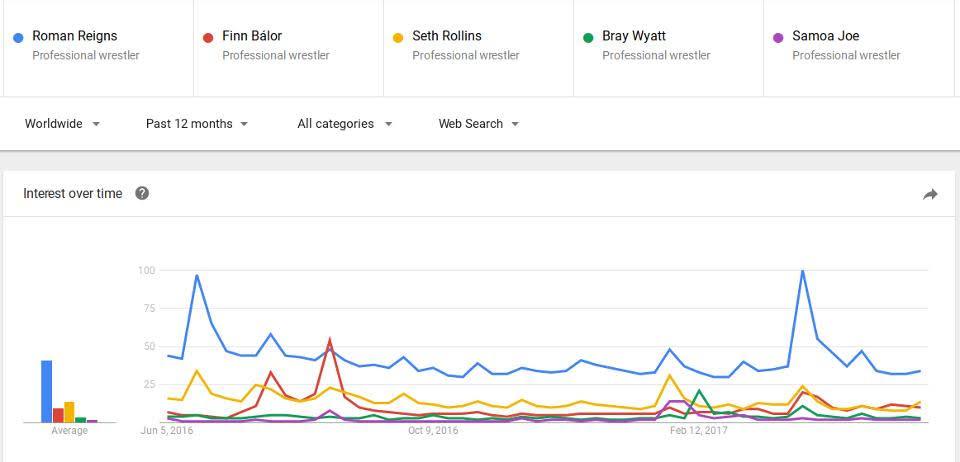Click Bray Wyatt green dot icon
Screen dimensions: 960x462
pyautogui.click(x=588, y=37)
